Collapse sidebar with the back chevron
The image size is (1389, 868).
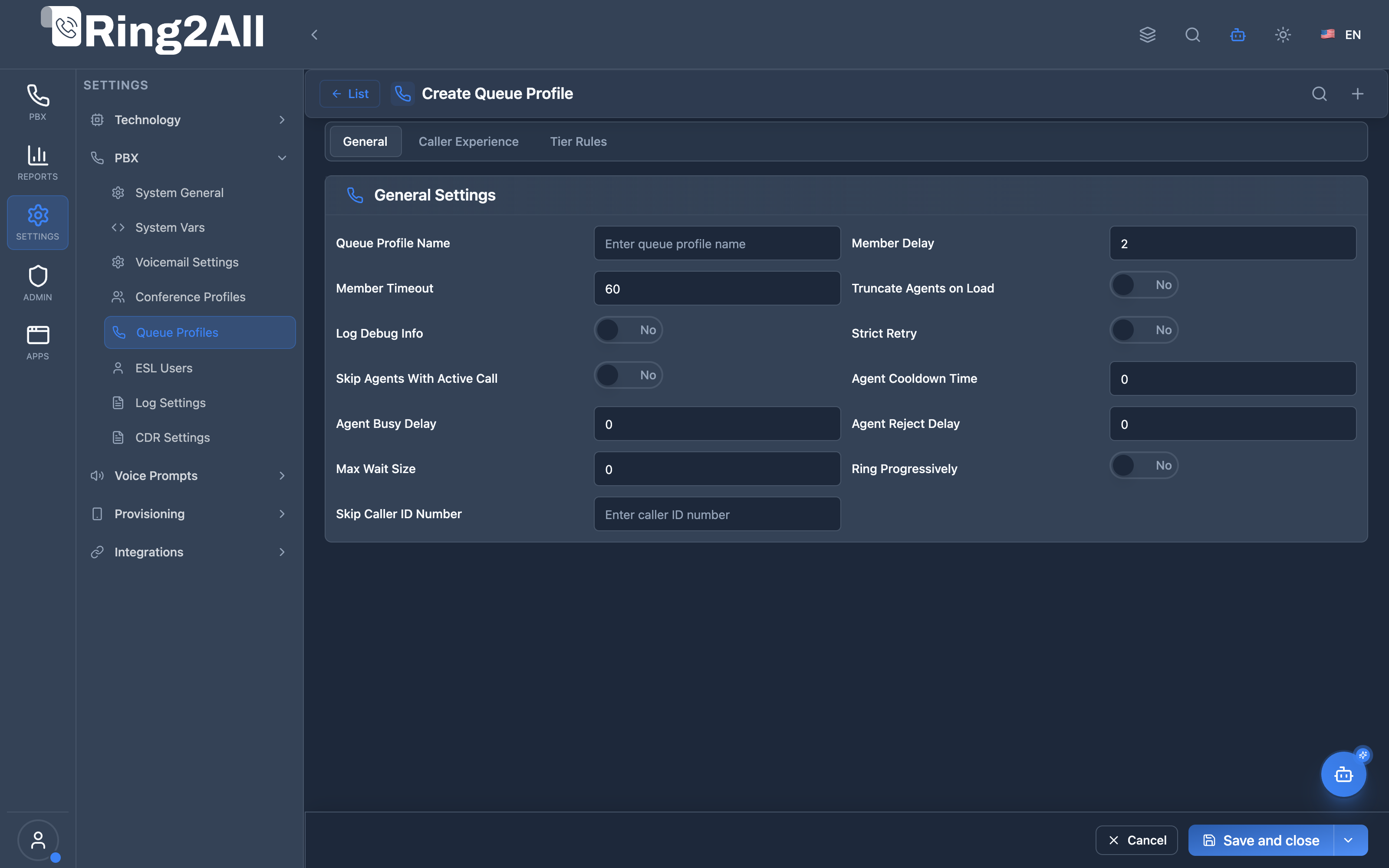point(314,35)
